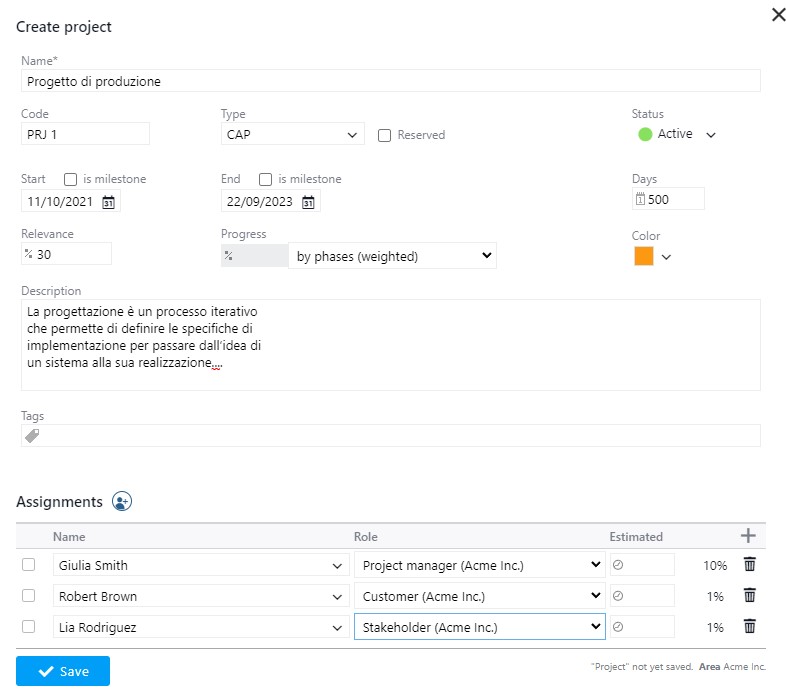786x689 pixels.
Task: Select the Robert Brown row checkbox
Action: click(x=29, y=596)
